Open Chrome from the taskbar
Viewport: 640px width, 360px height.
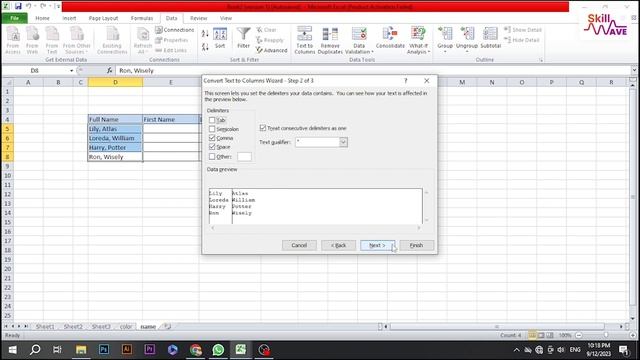click(196, 350)
